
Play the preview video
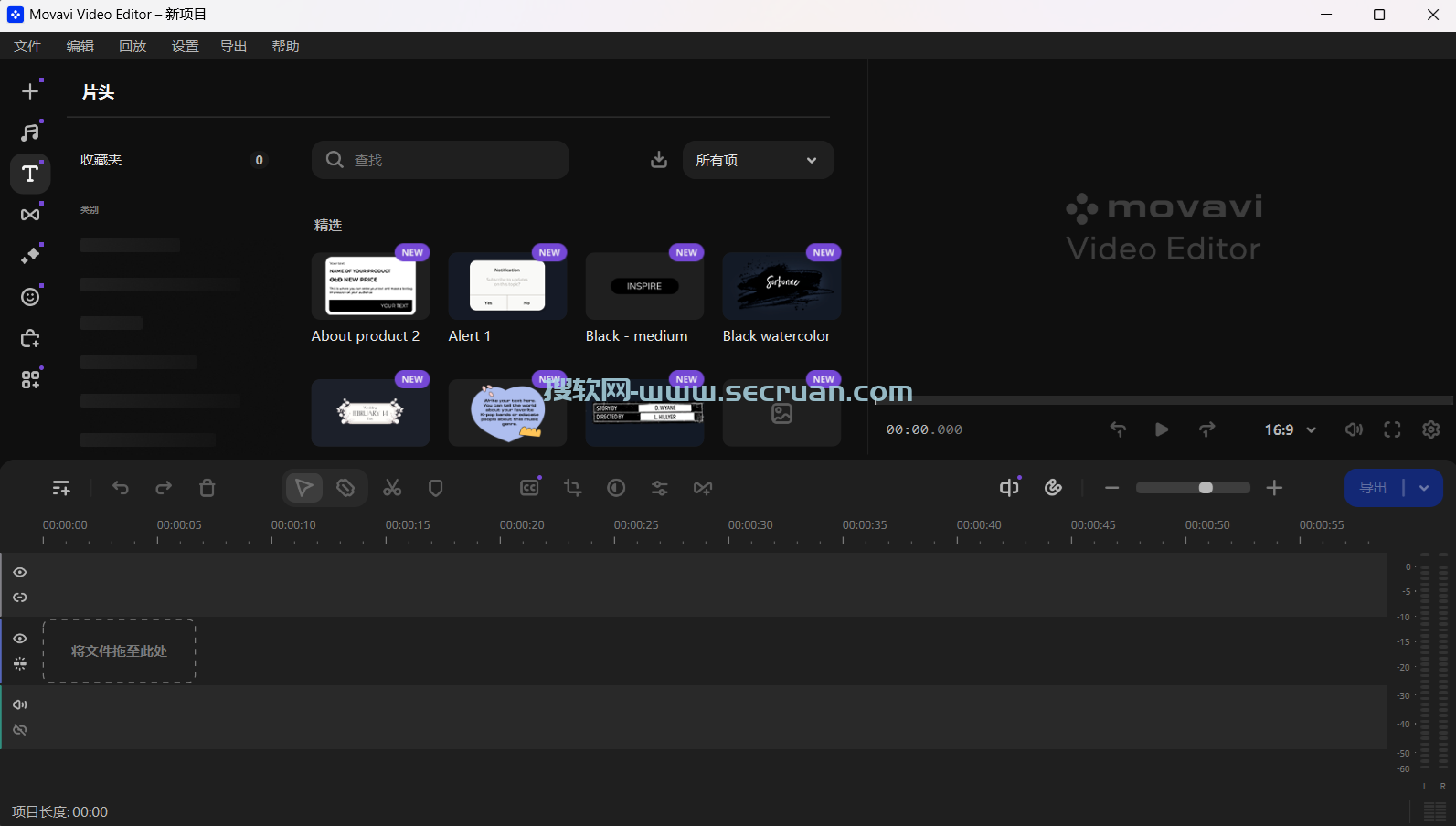[1162, 429]
